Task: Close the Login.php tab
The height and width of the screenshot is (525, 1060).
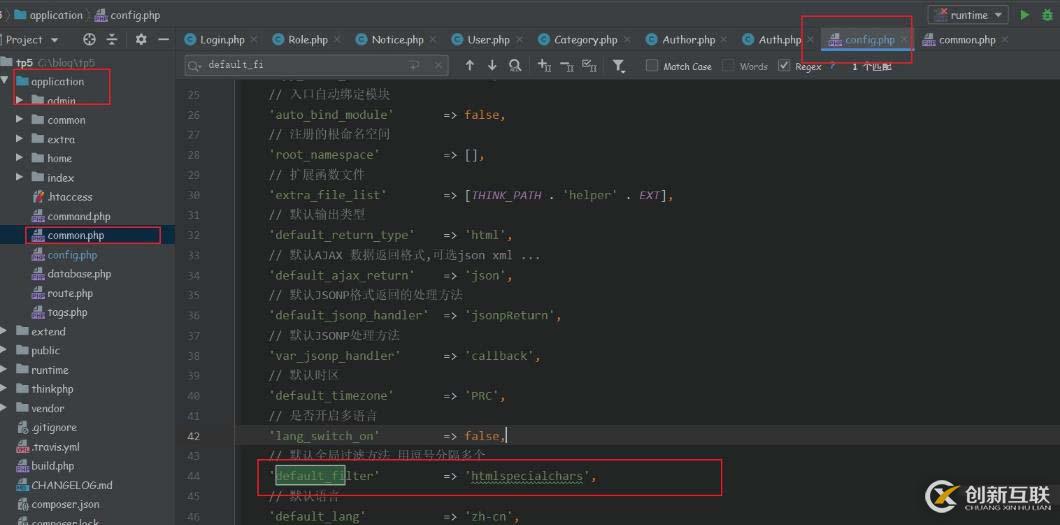Action: tap(255, 40)
